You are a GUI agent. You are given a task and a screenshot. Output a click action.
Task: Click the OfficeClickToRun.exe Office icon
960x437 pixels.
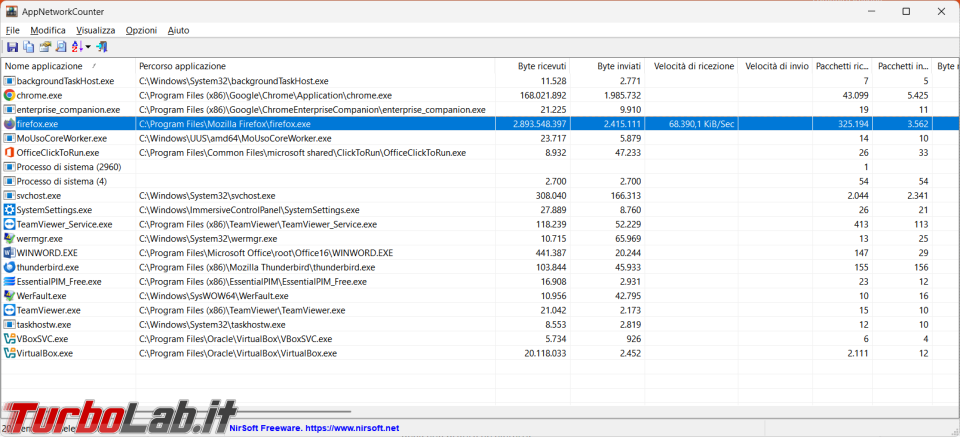[9, 152]
